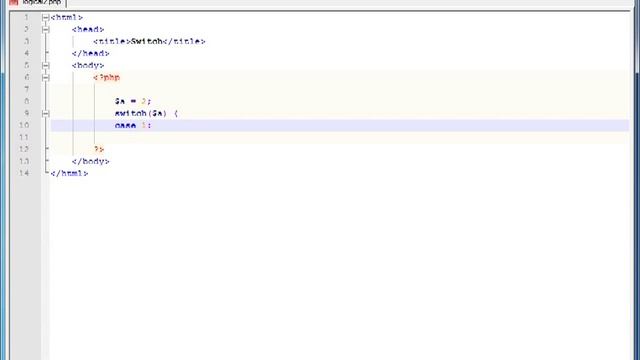Click the <?php opening tag
This screenshot has width=640, height=360.
(107, 78)
